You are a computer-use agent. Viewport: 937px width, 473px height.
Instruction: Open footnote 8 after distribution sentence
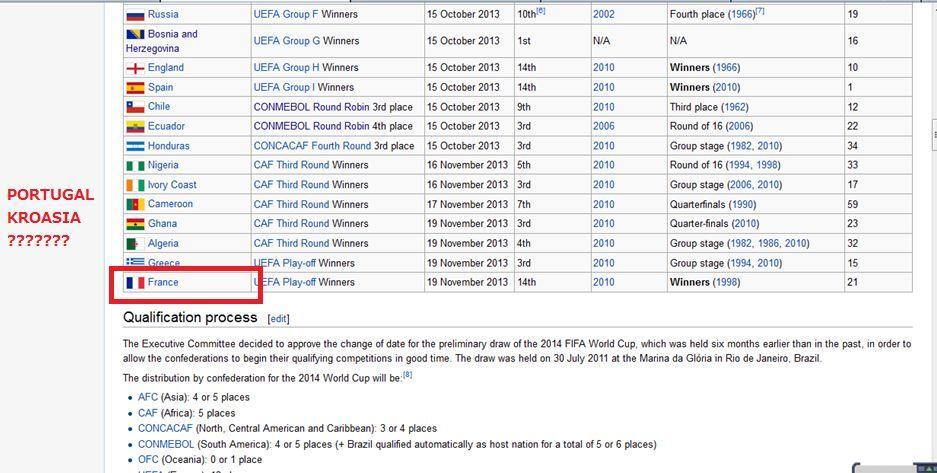[x=408, y=375]
